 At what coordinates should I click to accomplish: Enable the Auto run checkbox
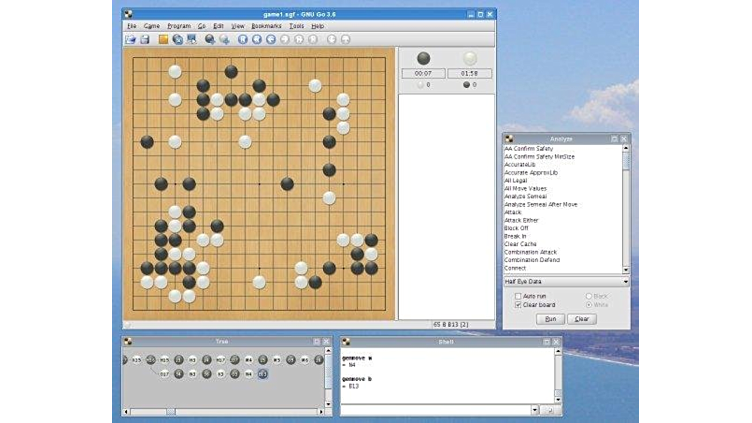click(517, 296)
